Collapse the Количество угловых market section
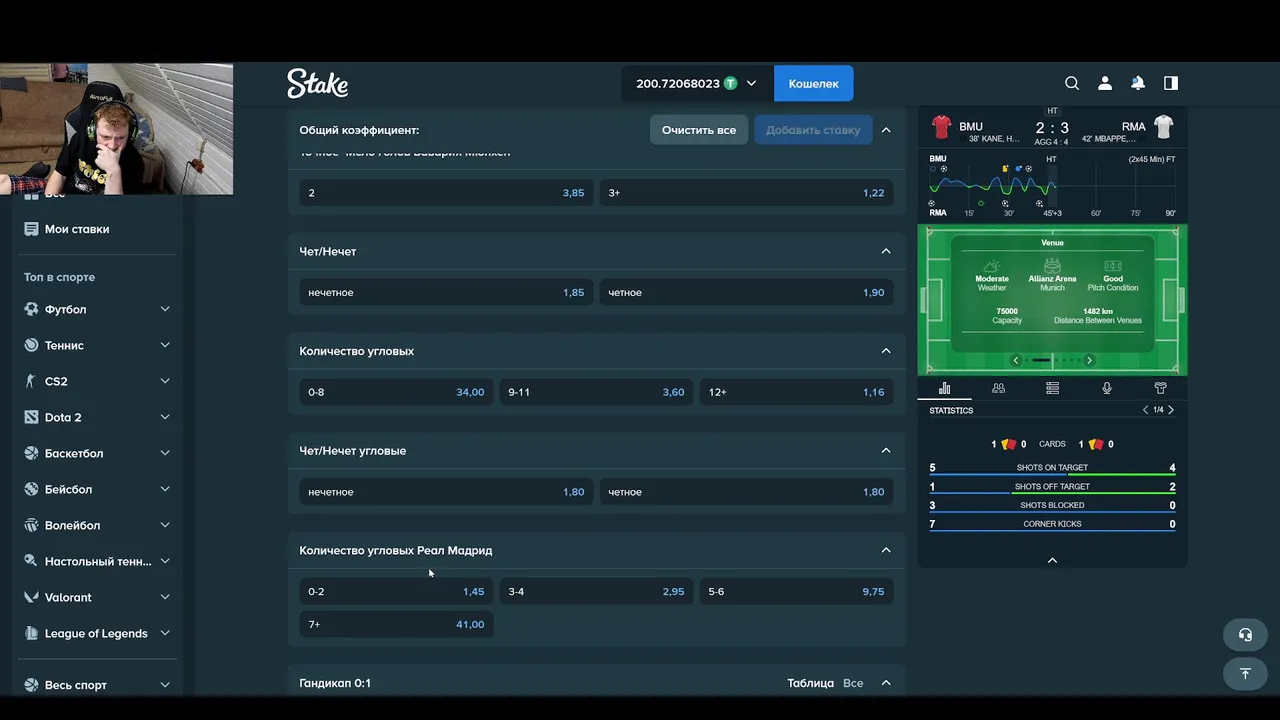1280x720 pixels. pos(886,351)
